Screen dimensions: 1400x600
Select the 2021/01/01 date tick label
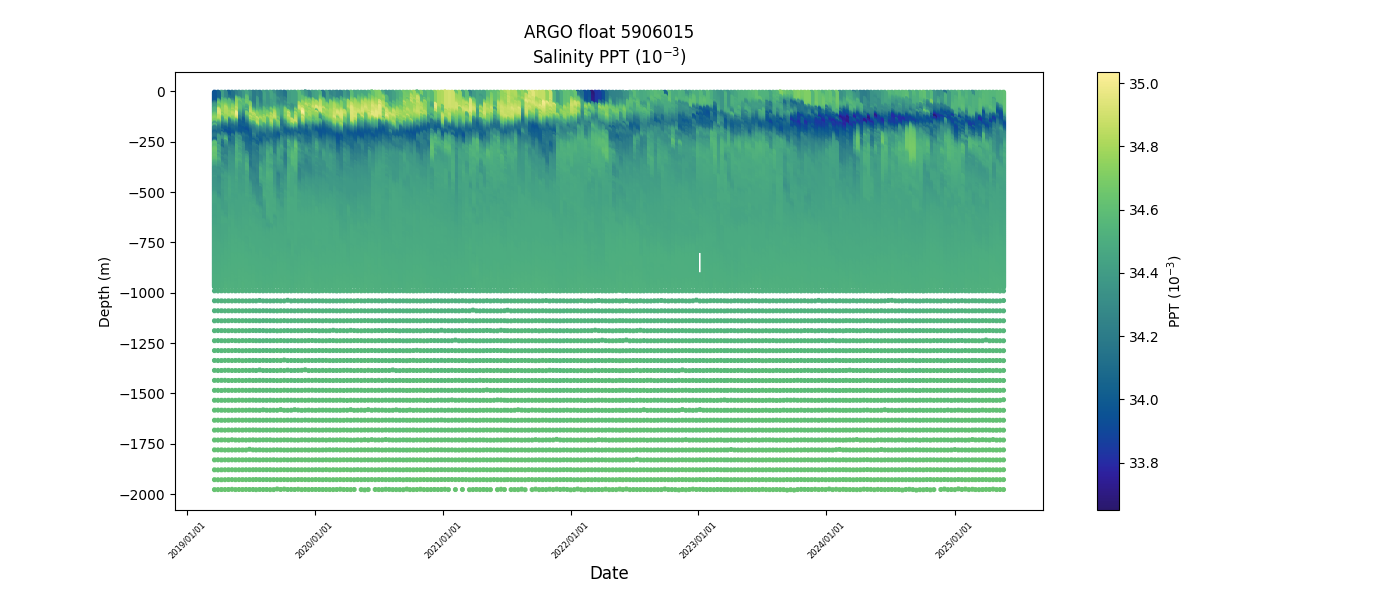point(443,539)
